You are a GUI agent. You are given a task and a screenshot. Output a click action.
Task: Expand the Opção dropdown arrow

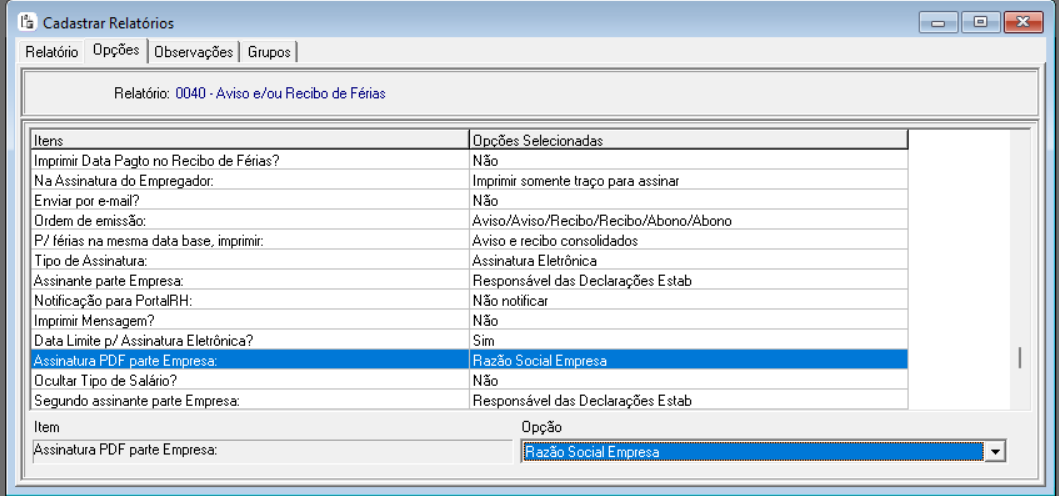(994, 452)
